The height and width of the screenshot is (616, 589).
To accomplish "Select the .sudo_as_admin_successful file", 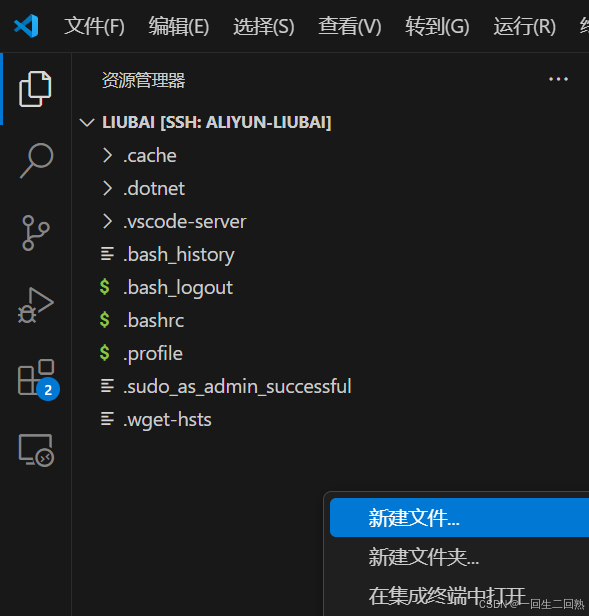I will click(x=237, y=387).
